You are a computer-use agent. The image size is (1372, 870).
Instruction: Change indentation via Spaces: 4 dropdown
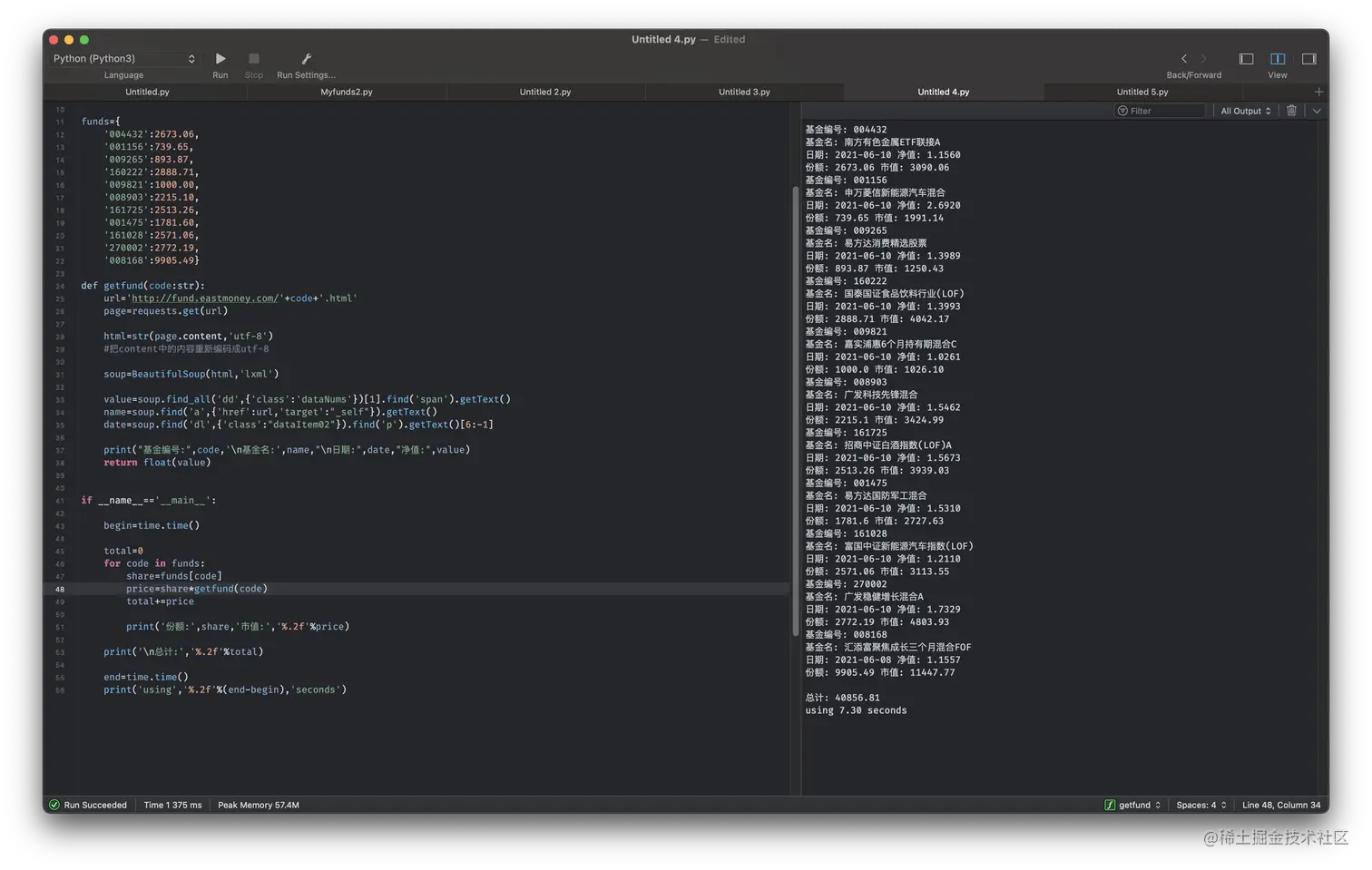coord(1200,805)
